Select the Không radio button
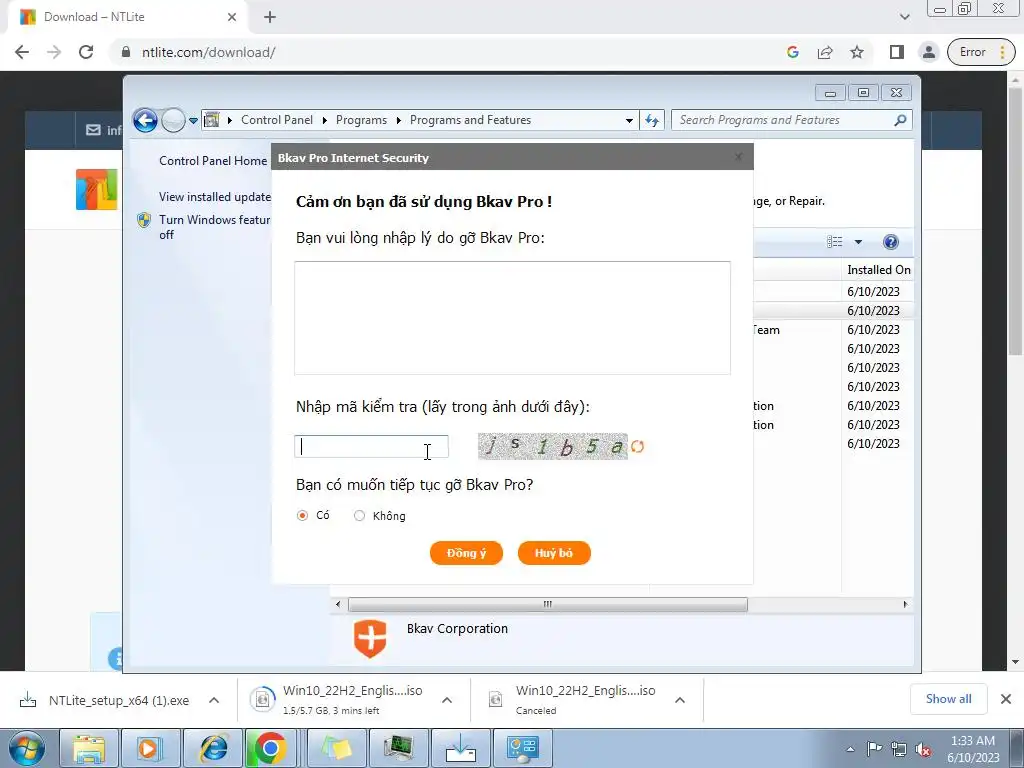The width and height of the screenshot is (1024, 768). coord(359,516)
